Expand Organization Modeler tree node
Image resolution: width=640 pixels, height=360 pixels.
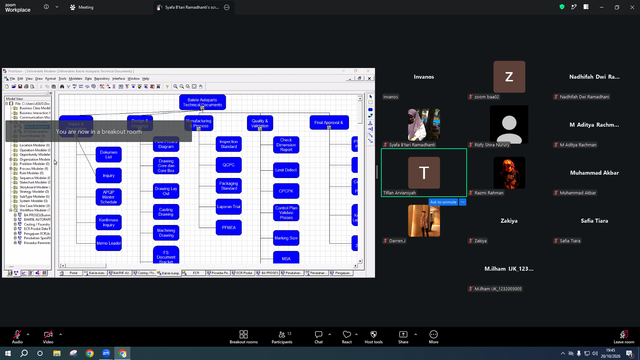(11, 159)
